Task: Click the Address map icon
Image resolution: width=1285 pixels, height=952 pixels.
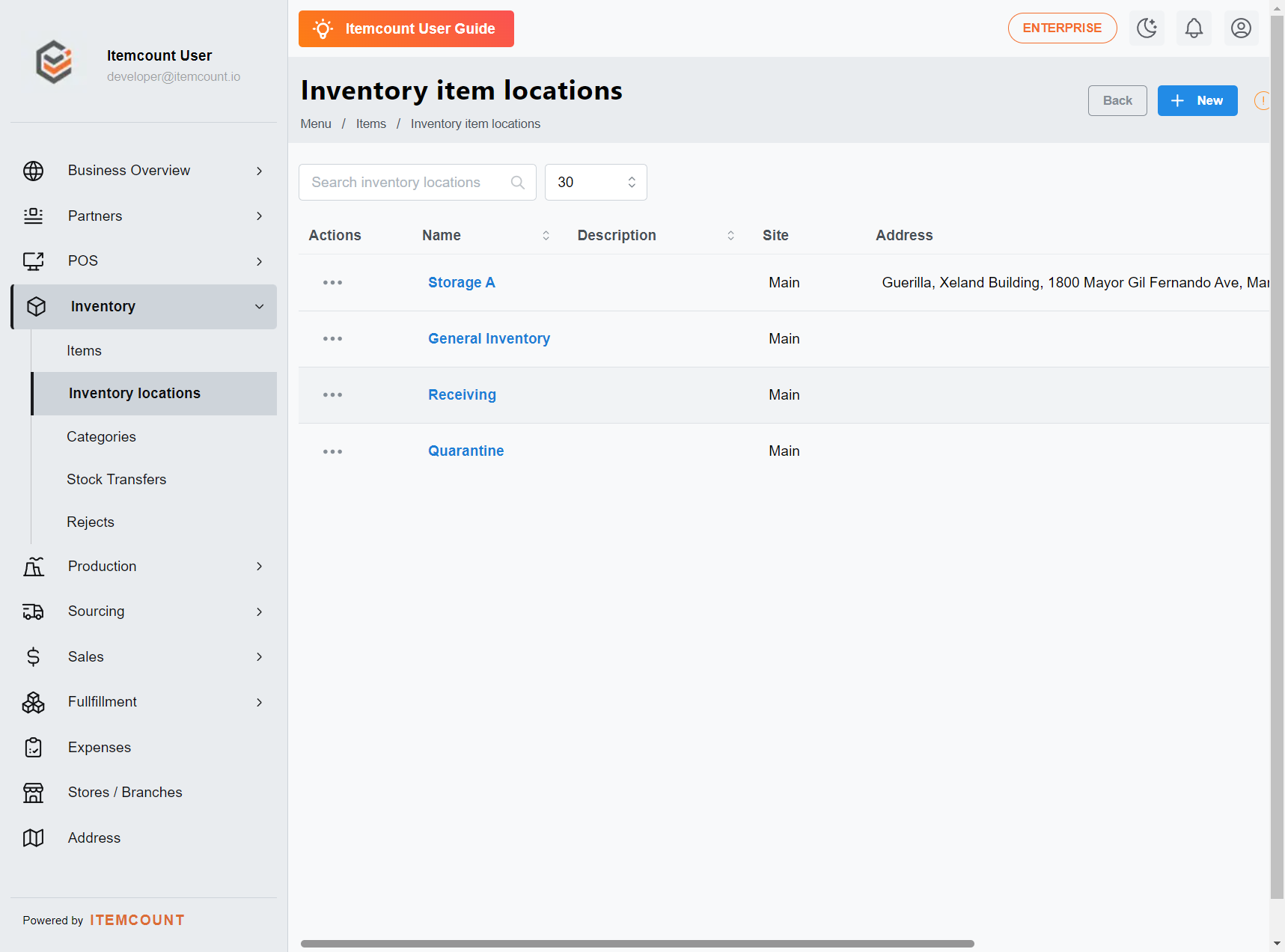Action: tap(33, 838)
